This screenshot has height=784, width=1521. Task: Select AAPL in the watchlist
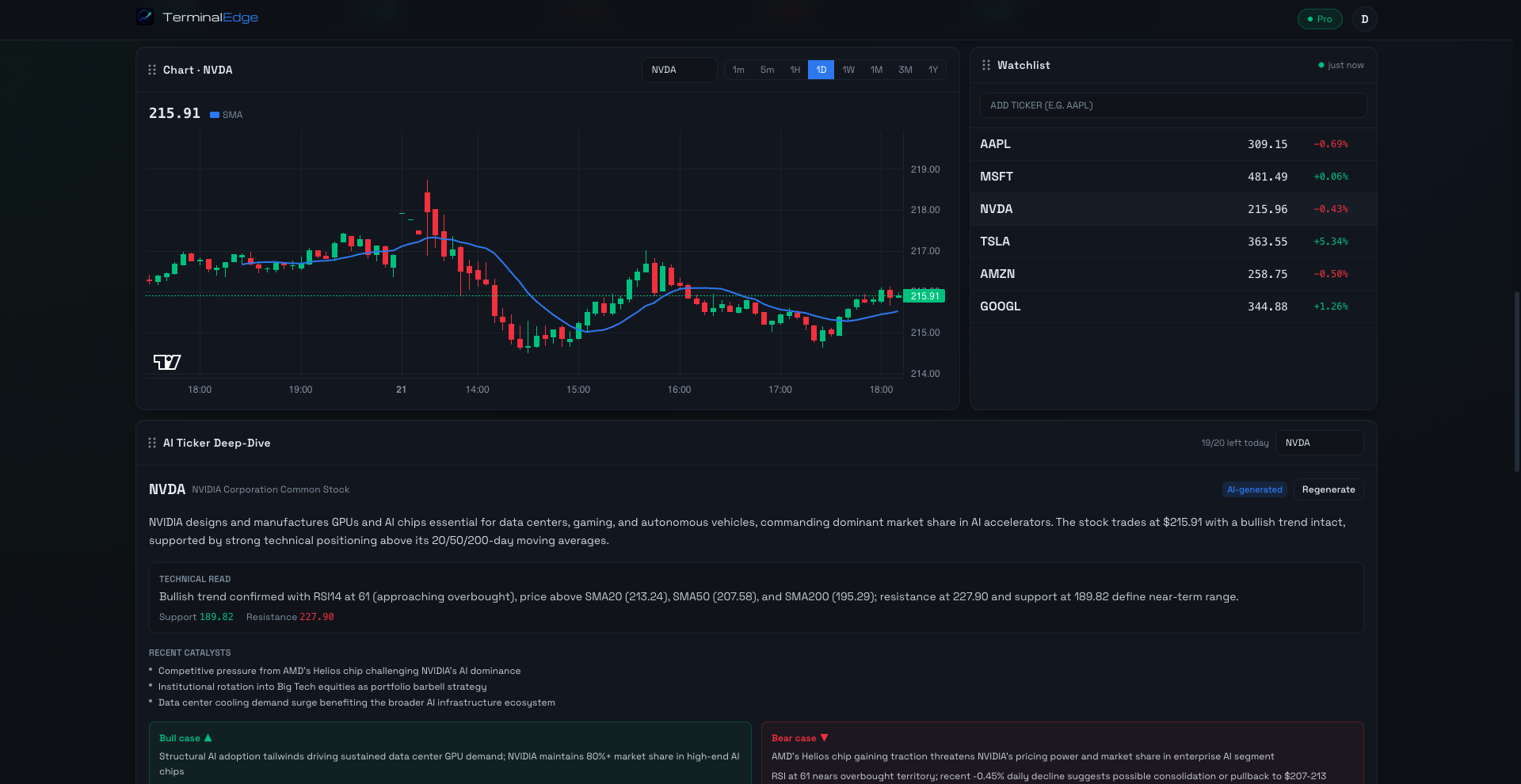pos(1173,144)
